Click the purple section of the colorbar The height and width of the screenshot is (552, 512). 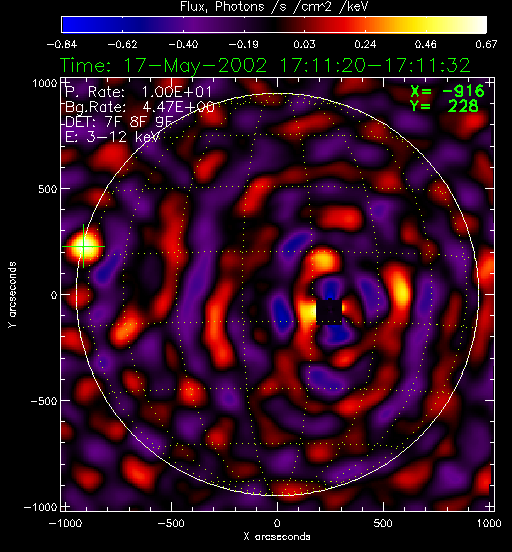194,25
